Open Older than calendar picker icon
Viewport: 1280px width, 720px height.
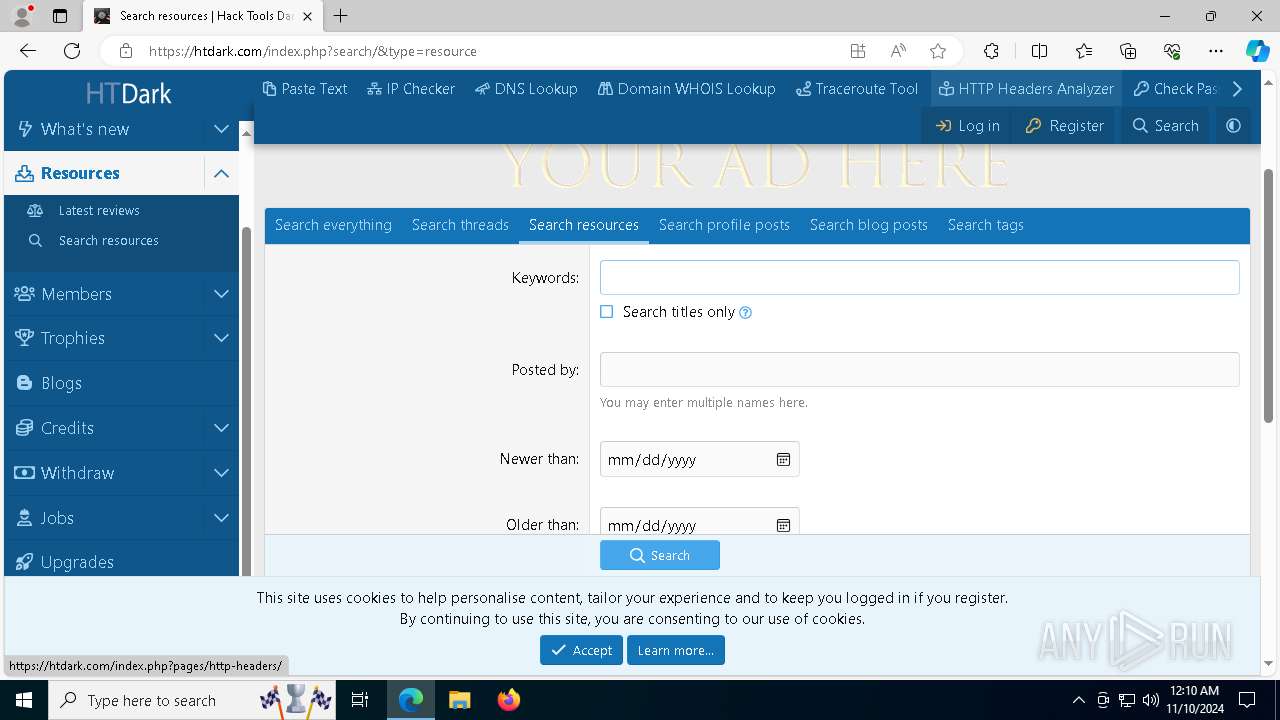[x=784, y=525]
